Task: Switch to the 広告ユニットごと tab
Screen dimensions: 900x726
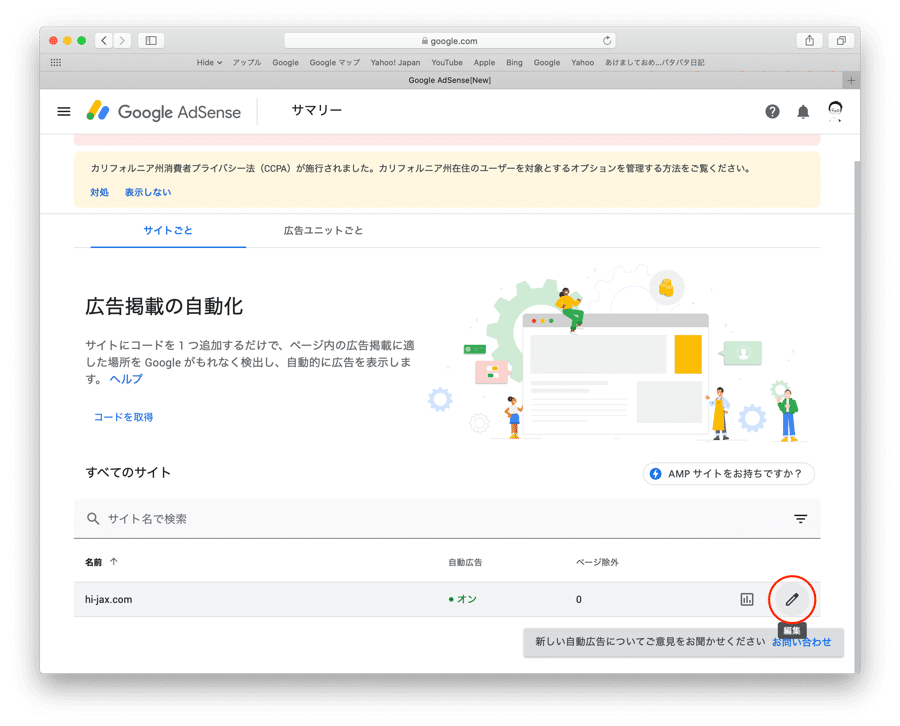Action: tap(323, 230)
